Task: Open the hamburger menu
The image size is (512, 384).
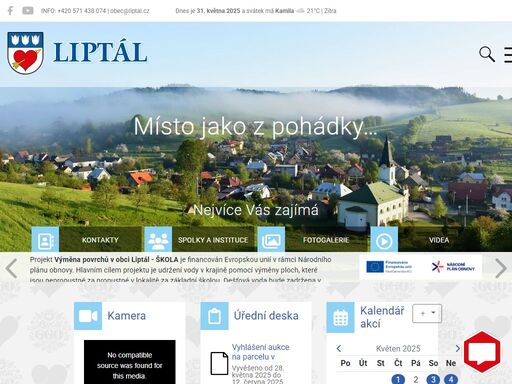Action: click(508, 55)
